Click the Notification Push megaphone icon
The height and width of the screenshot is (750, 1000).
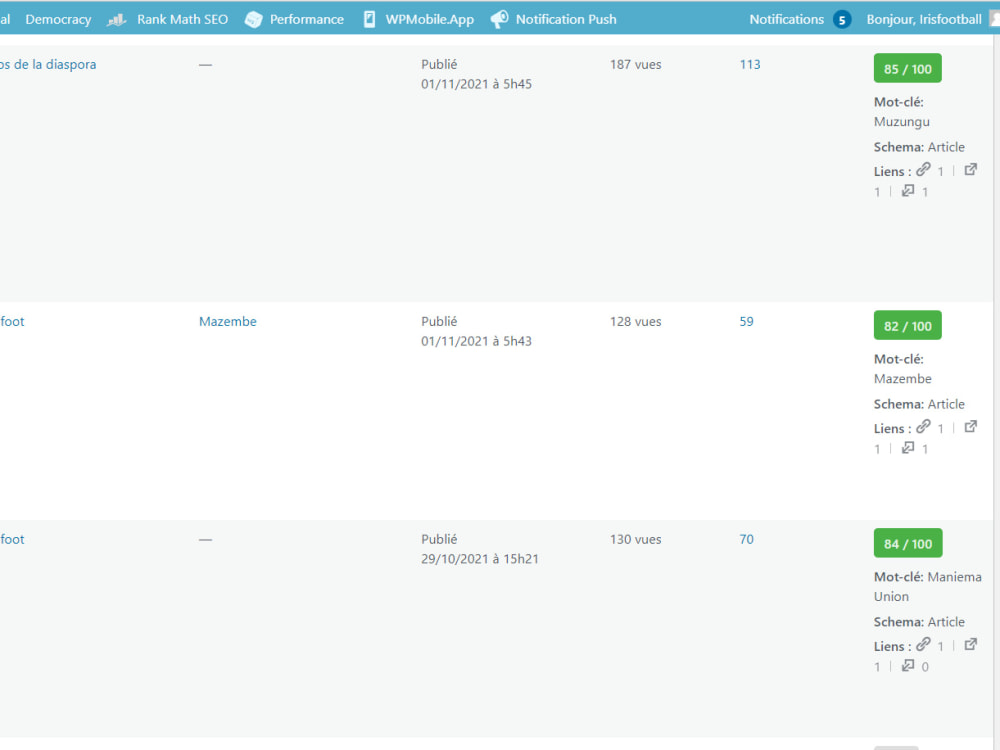point(499,19)
